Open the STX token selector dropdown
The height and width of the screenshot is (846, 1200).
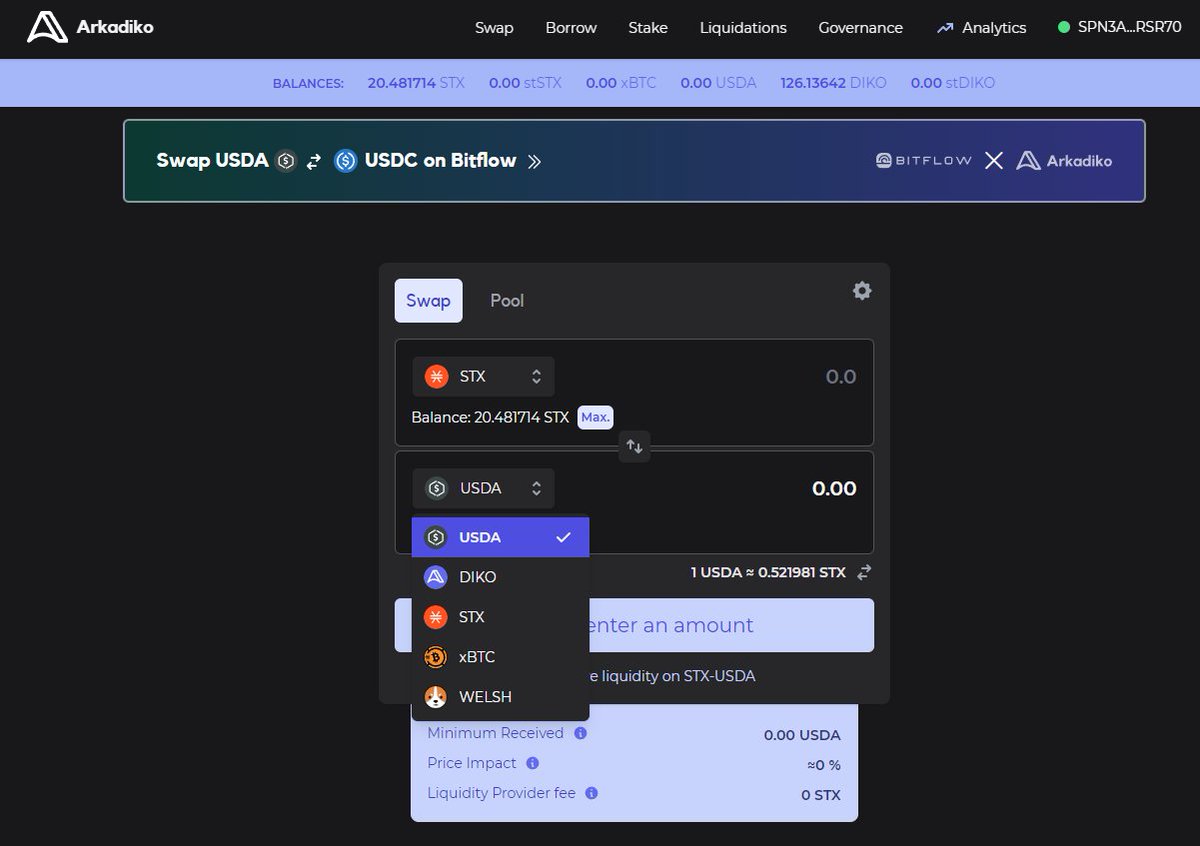point(483,376)
